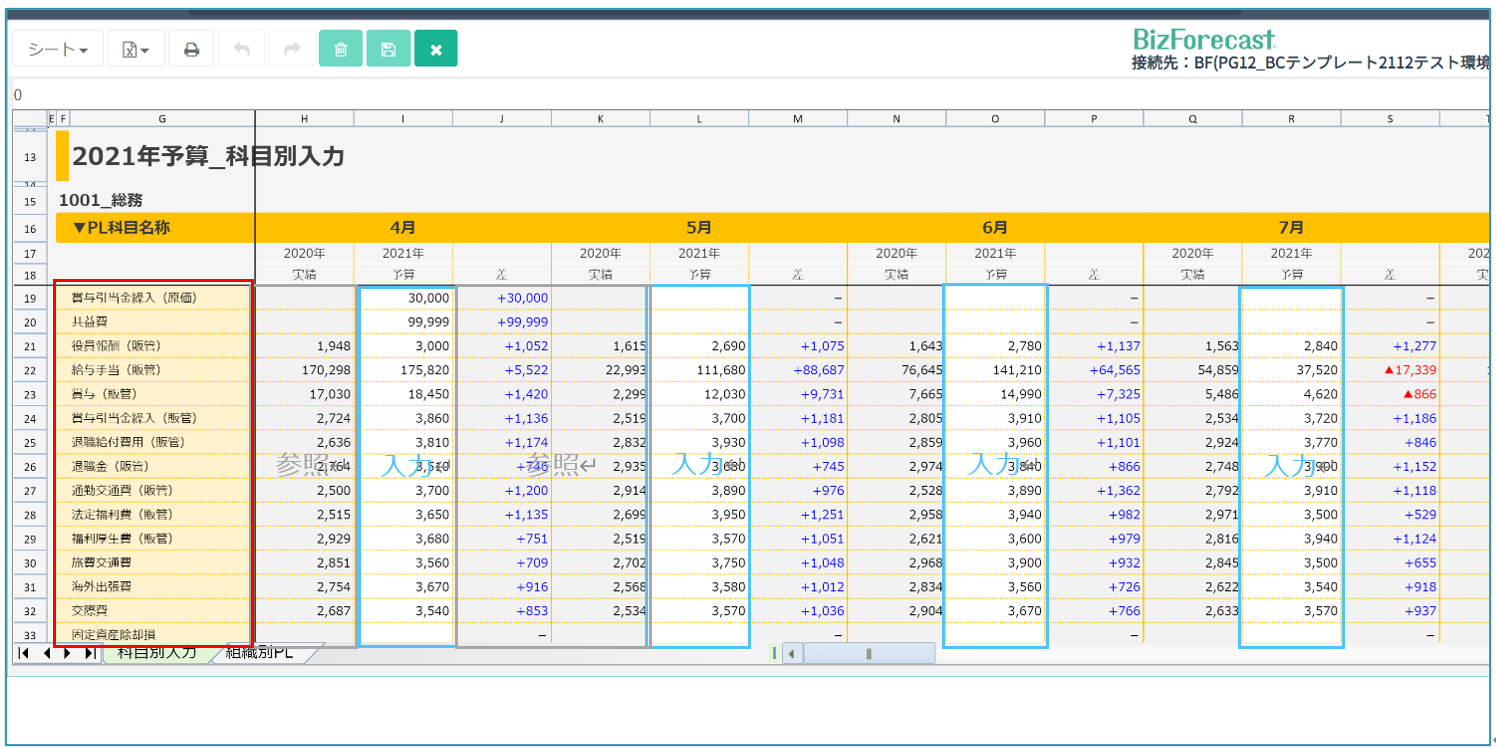Screen dimensions: 1496x747
Task: Click the green X close button
Action: (x=435, y=49)
